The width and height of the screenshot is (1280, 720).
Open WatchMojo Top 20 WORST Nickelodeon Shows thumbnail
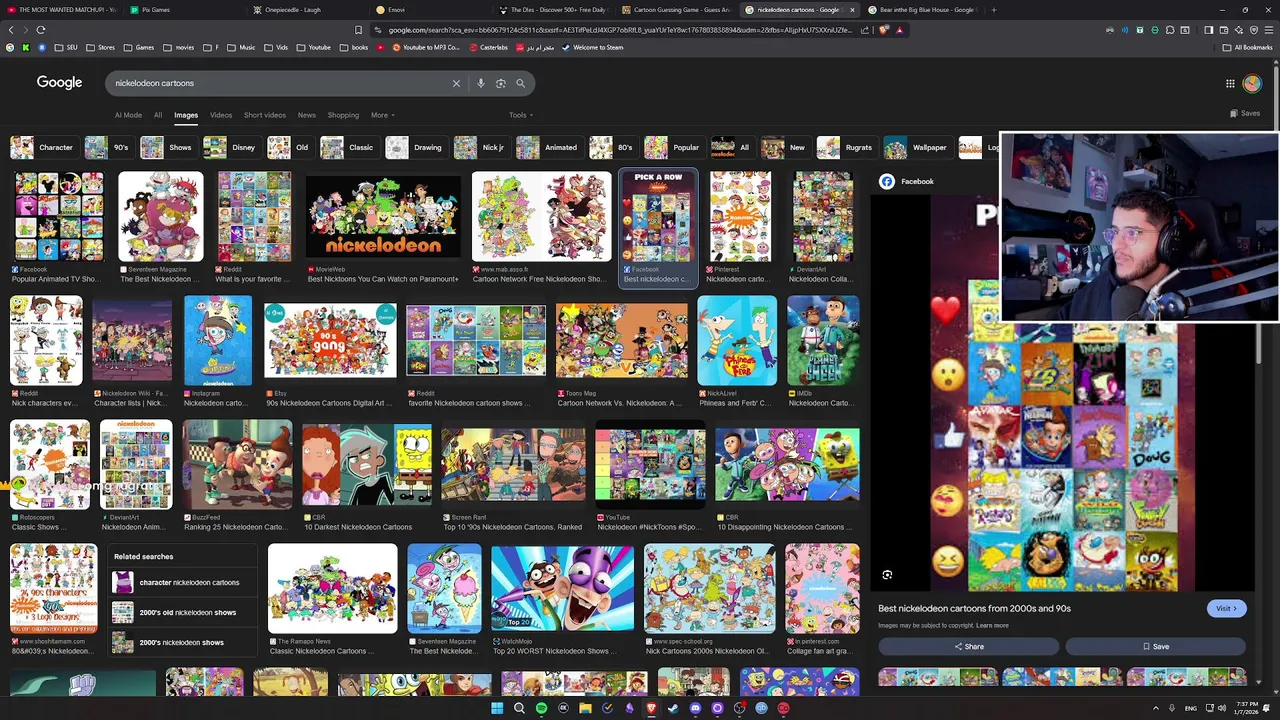(562, 588)
